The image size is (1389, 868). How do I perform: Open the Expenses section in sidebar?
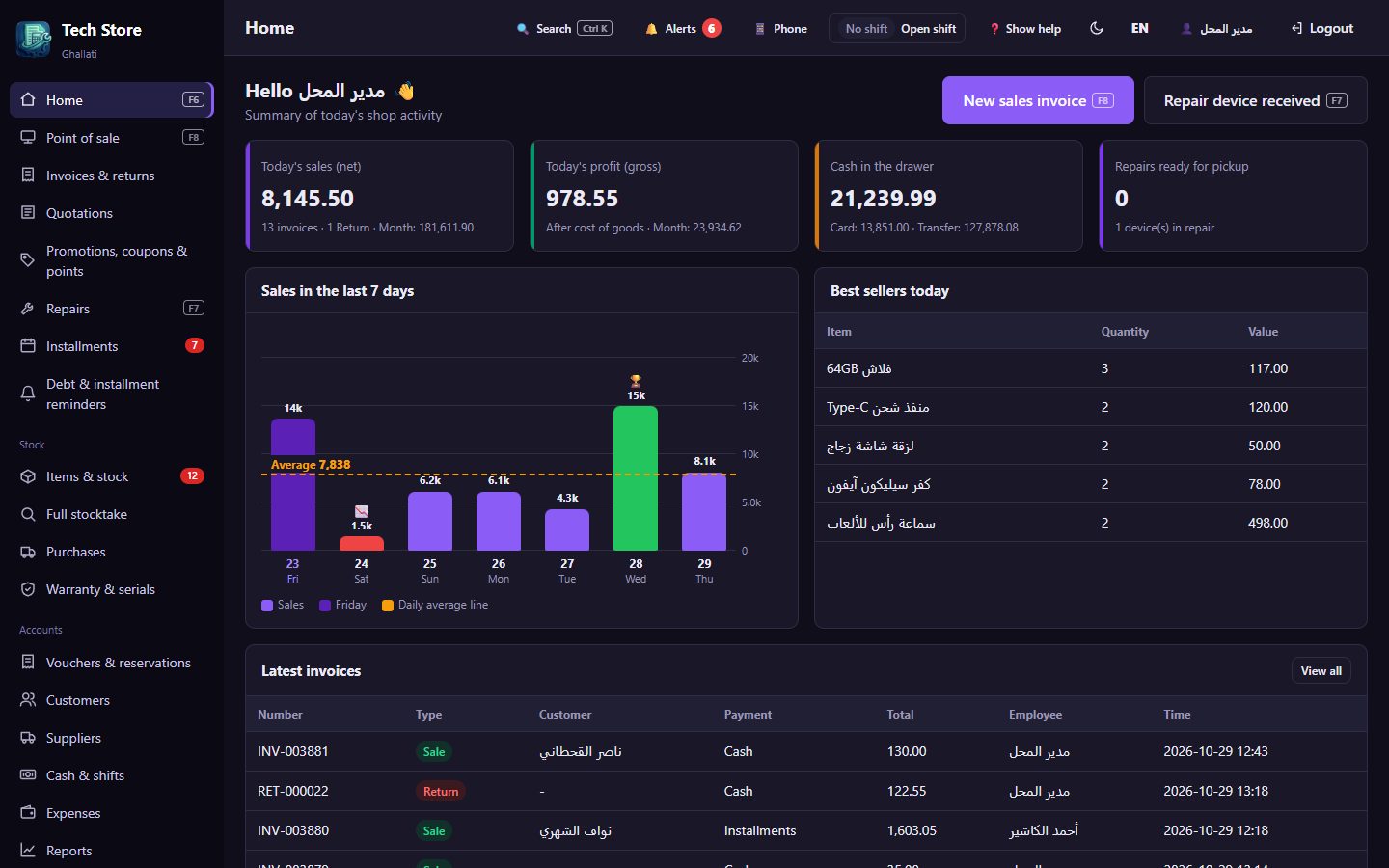(x=112, y=813)
